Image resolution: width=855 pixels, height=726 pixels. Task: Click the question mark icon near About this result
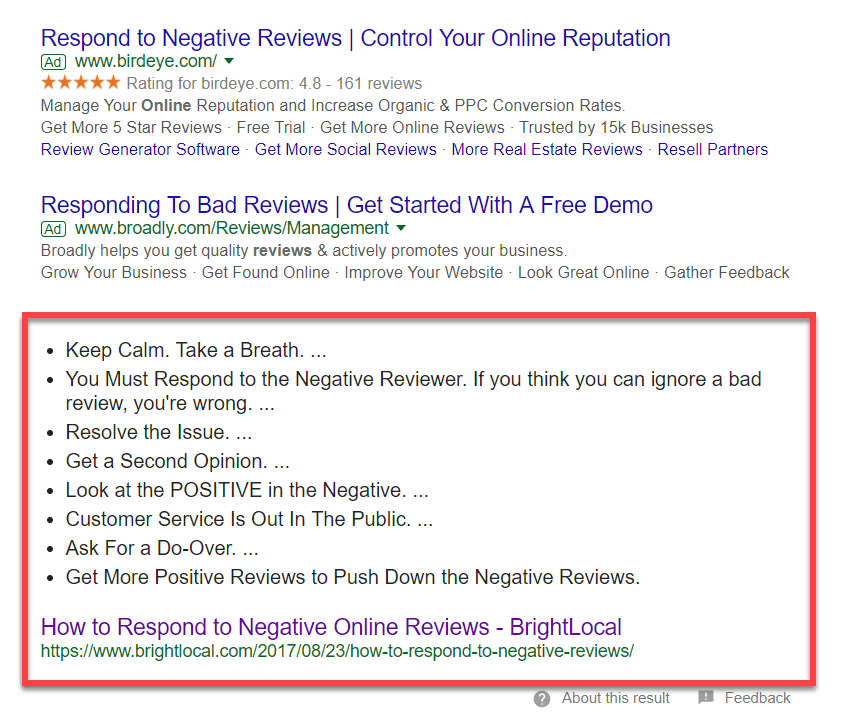541,698
